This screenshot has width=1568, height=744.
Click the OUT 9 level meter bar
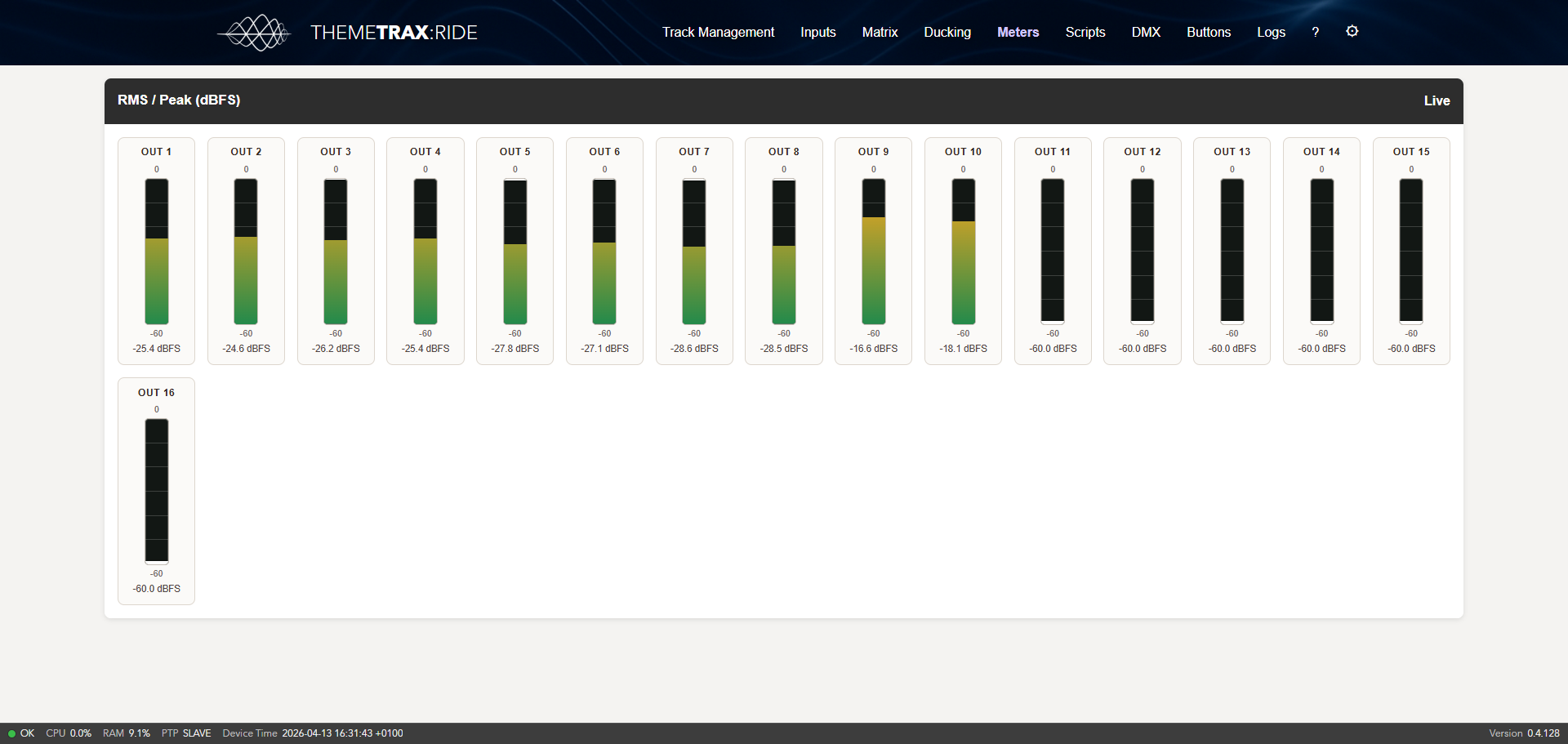point(873,252)
